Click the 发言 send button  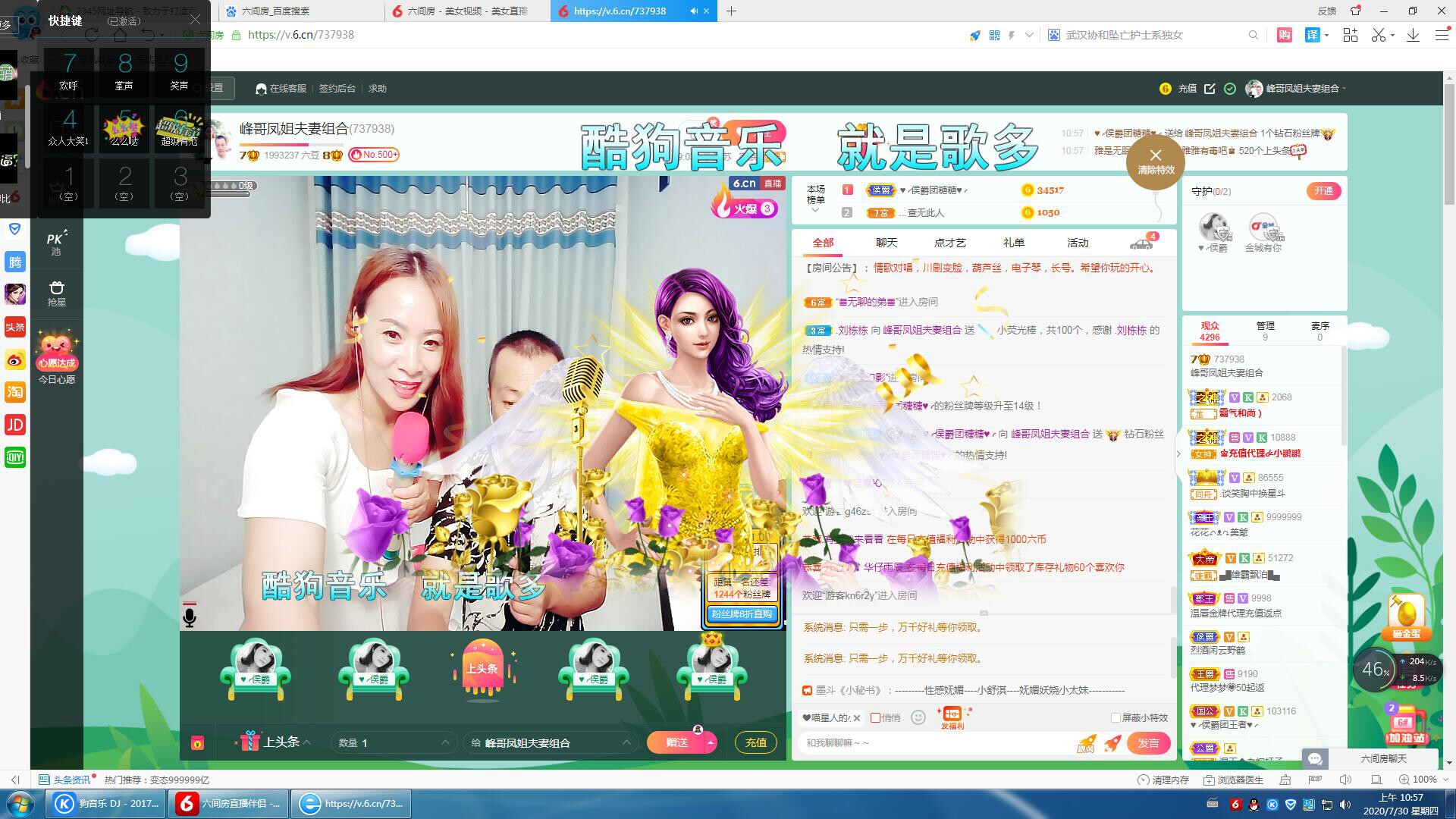[1148, 743]
